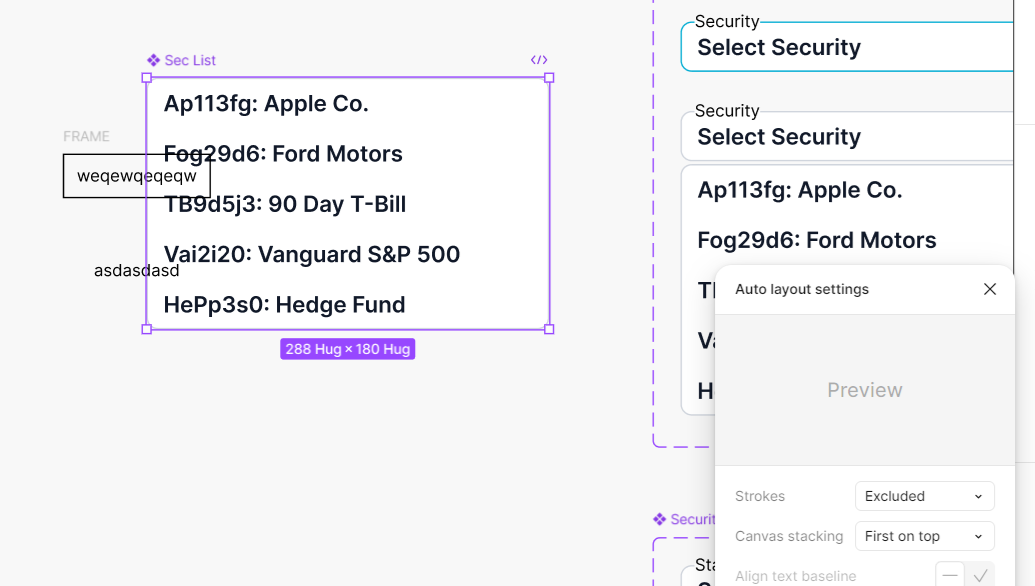Image resolution: width=1035 pixels, height=586 pixels.
Task: Select the 'asdasdasd' text layer
Action: (137, 271)
